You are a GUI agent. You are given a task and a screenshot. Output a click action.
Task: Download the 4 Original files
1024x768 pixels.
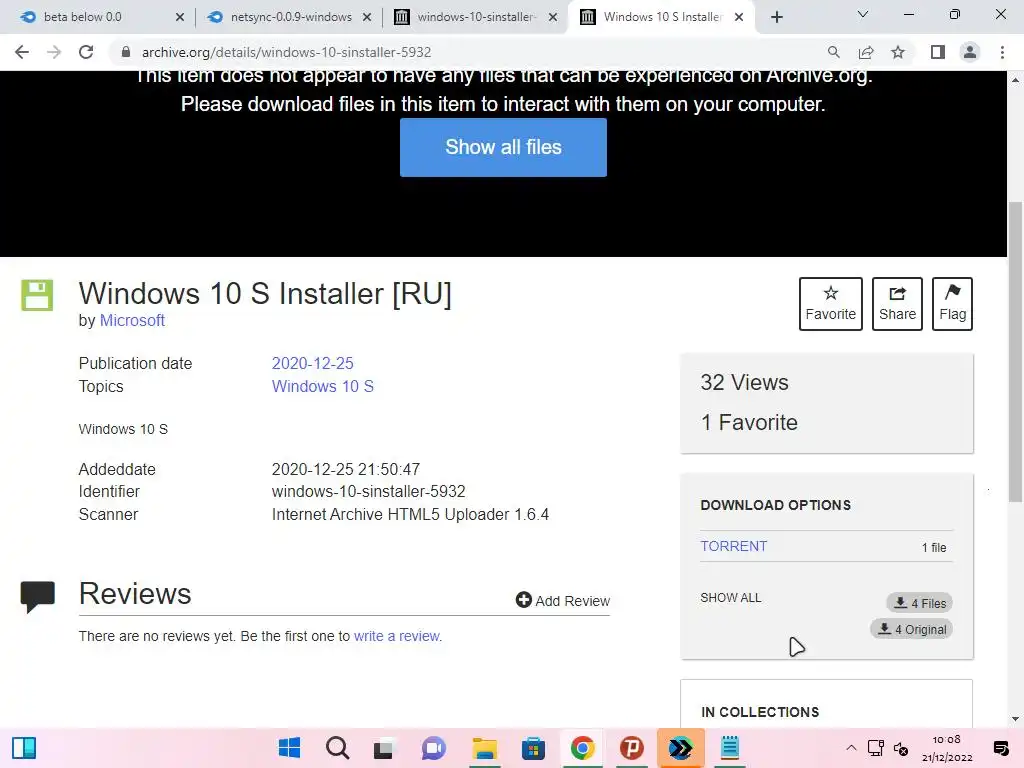tap(912, 629)
